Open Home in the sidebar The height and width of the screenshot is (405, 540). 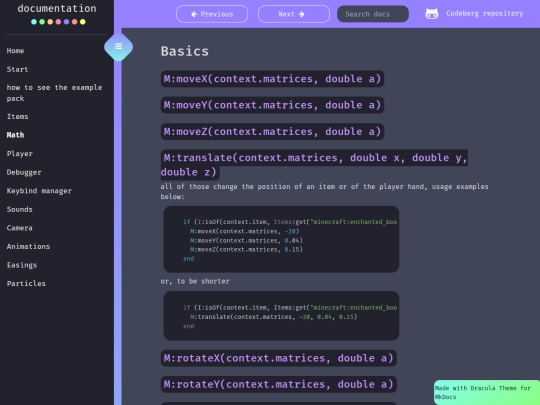pos(15,51)
